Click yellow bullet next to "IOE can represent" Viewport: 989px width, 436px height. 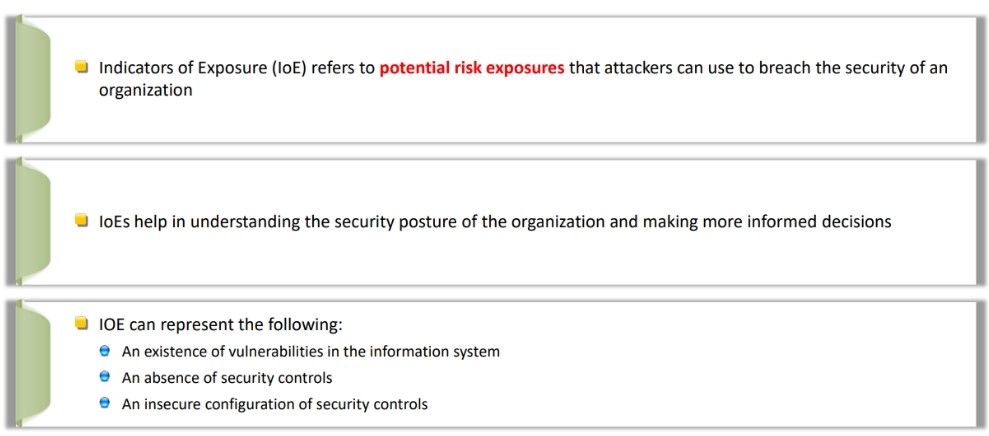pyautogui.click(x=81, y=324)
